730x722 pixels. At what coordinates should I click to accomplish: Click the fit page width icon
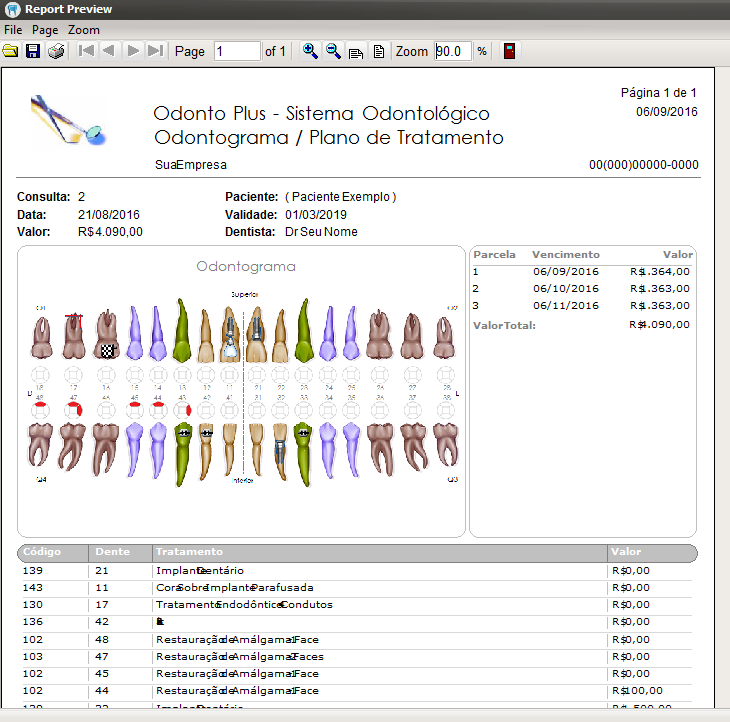point(356,51)
